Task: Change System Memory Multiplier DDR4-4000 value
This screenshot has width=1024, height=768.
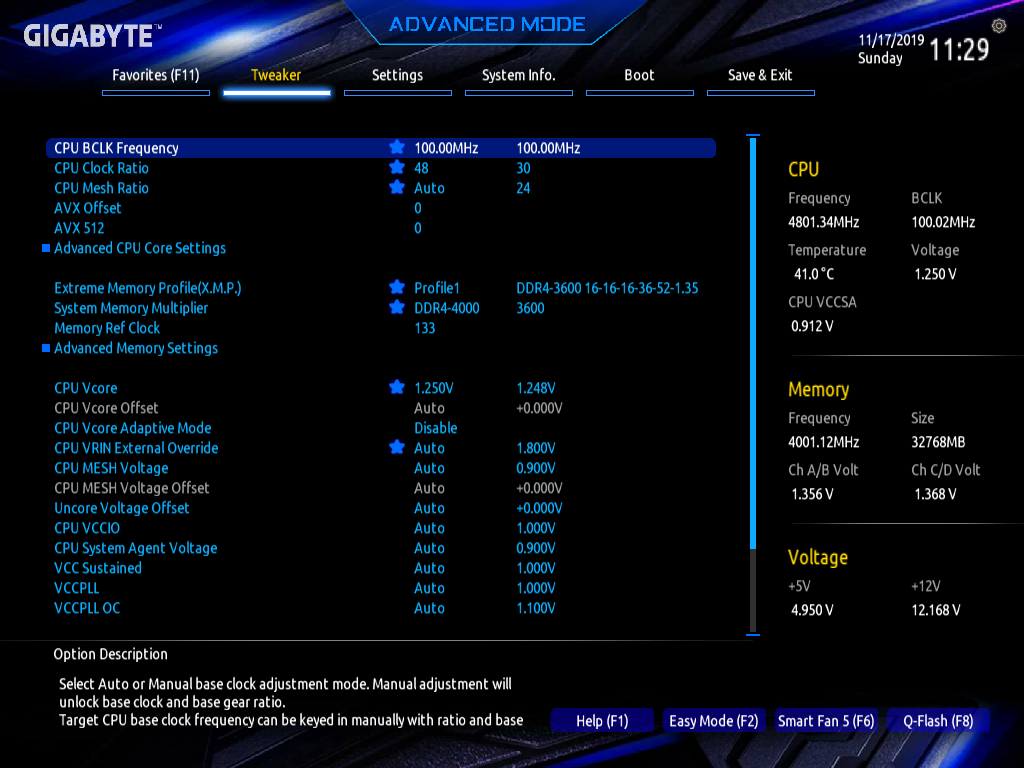Action: [447, 308]
